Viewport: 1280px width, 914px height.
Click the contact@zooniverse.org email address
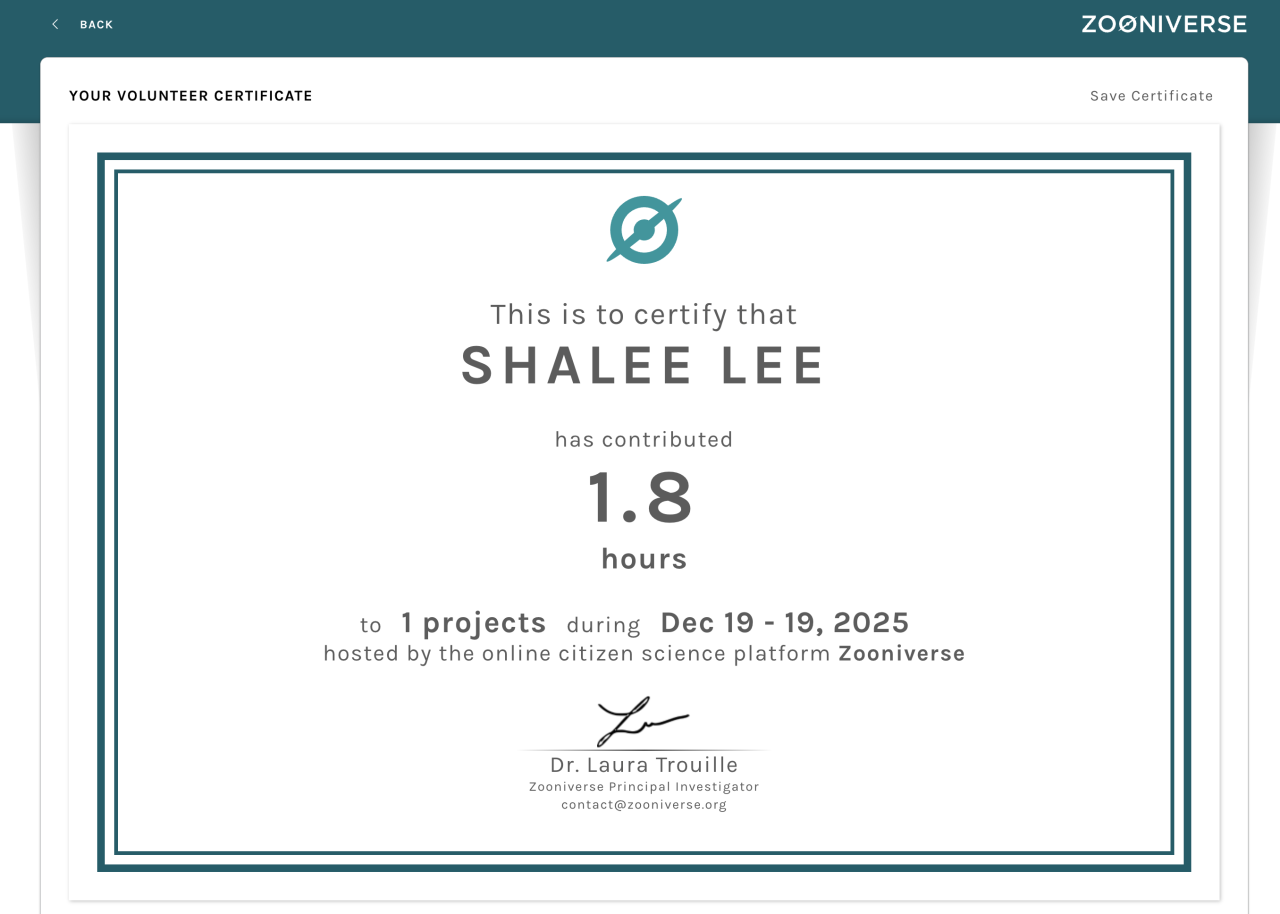tap(644, 805)
